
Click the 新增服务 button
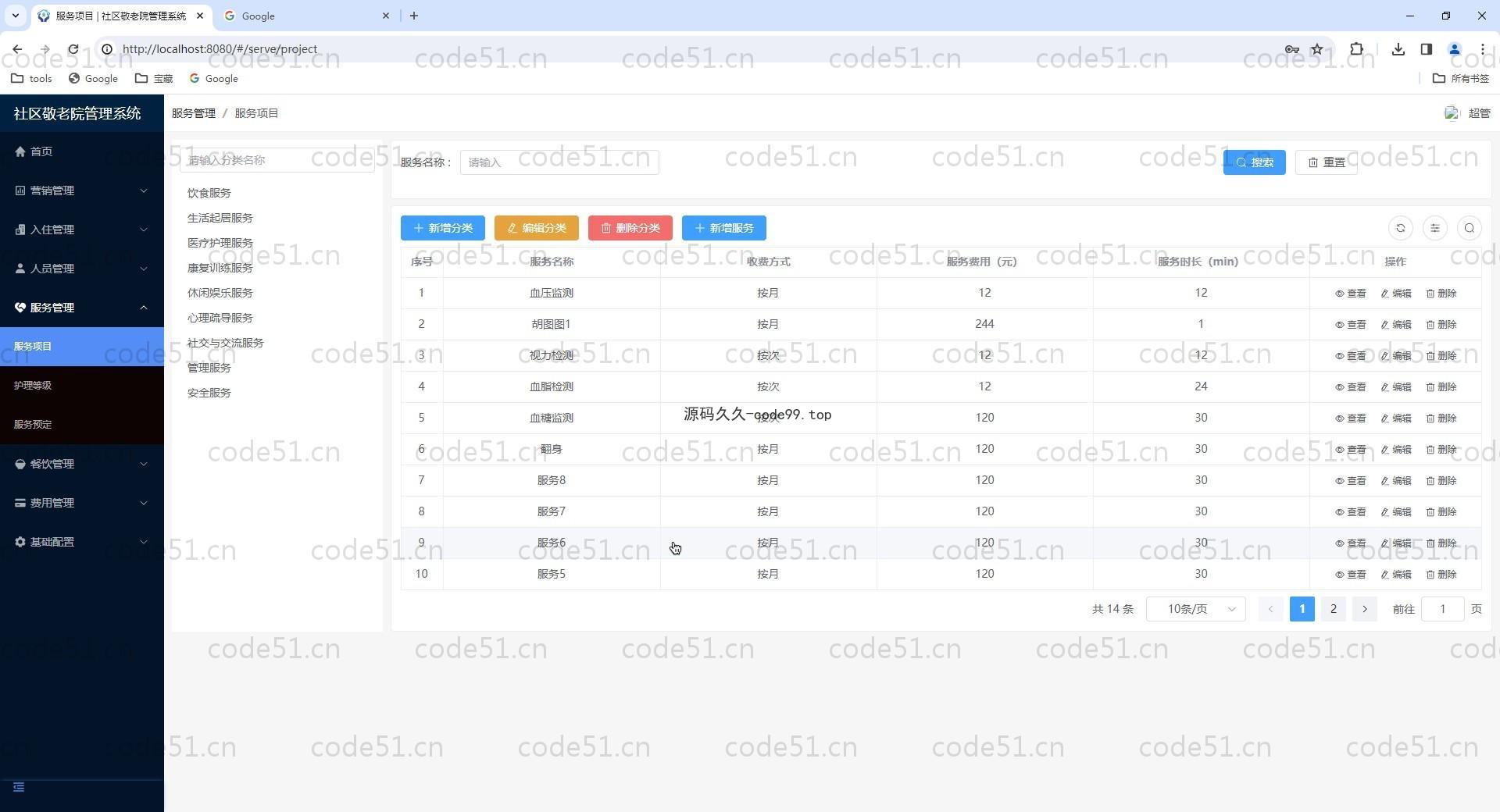point(724,228)
